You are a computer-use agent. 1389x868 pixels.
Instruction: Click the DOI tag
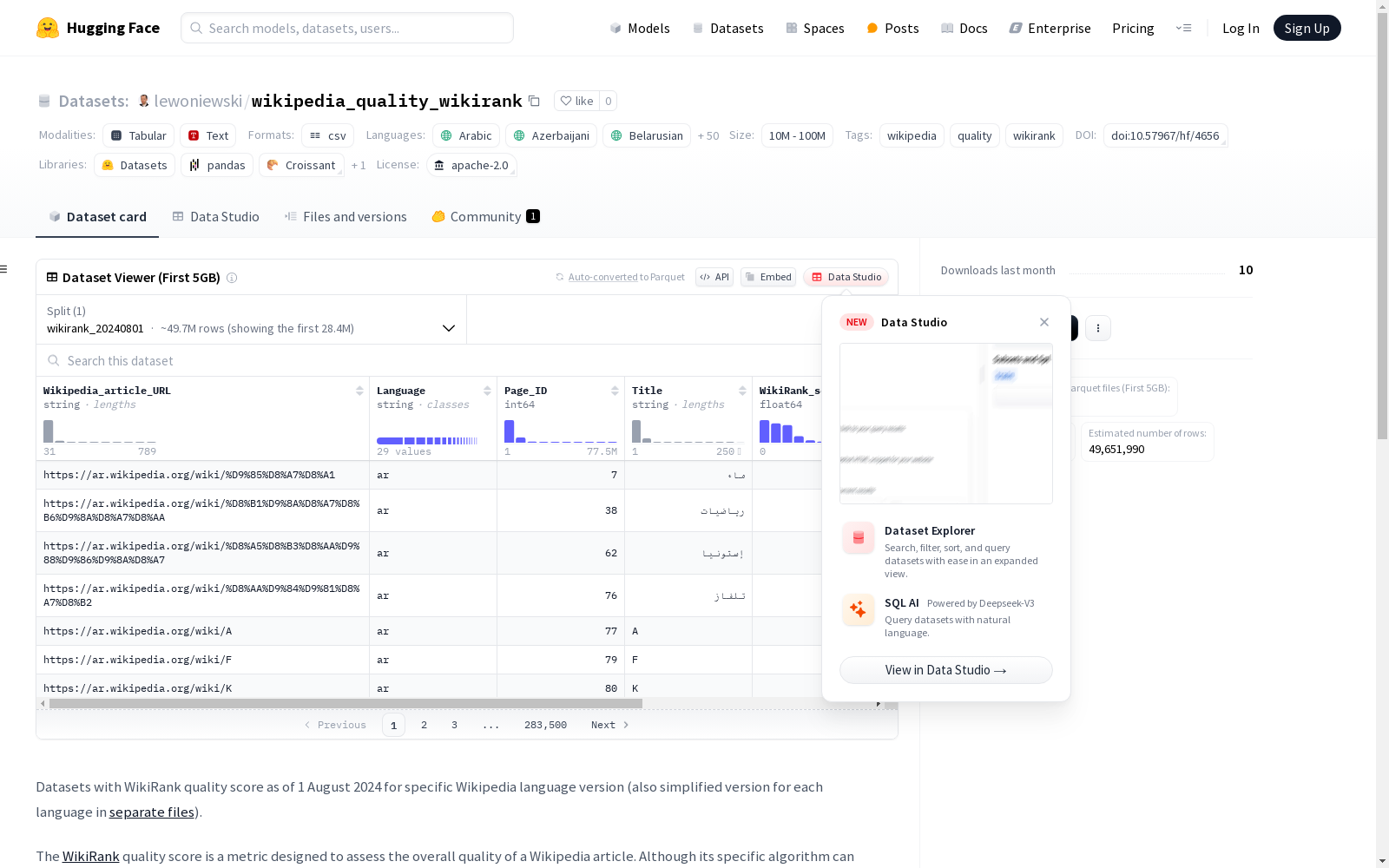pyautogui.click(x=1165, y=135)
